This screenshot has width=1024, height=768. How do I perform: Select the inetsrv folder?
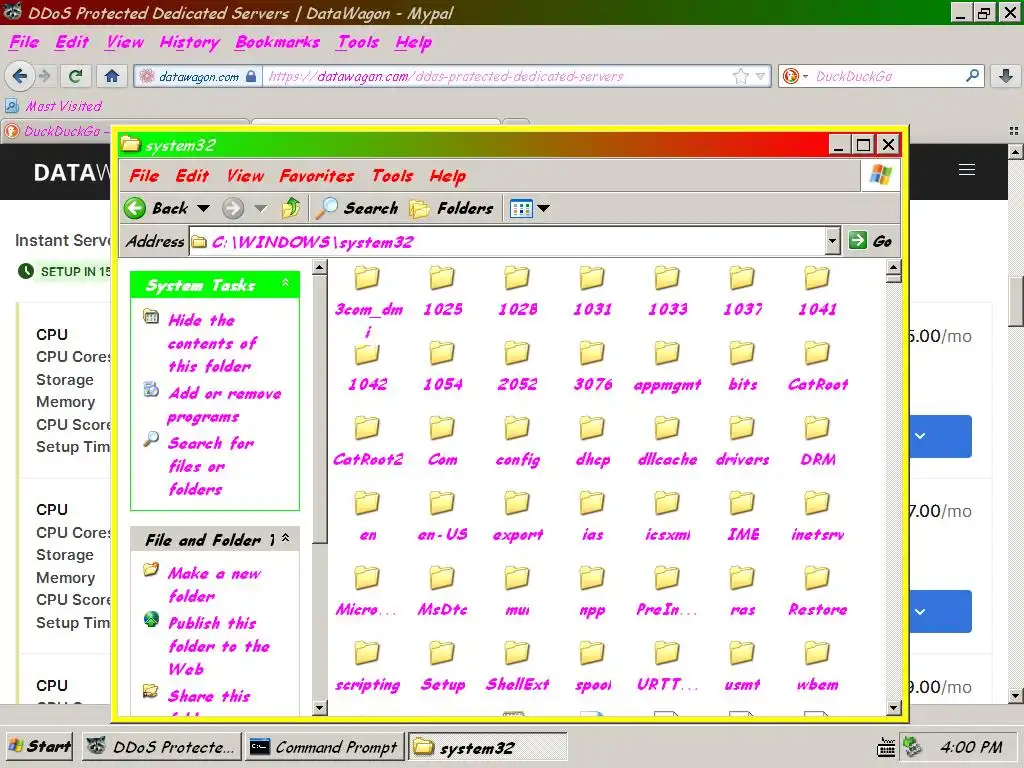pos(818,516)
